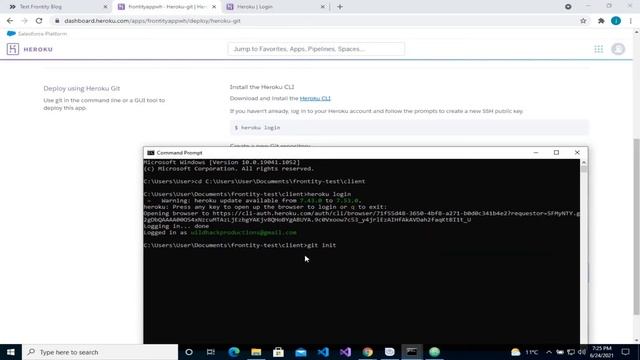Select Command Prompt taskbar icon
Image resolution: width=640 pixels, height=360 pixels.
412,352
